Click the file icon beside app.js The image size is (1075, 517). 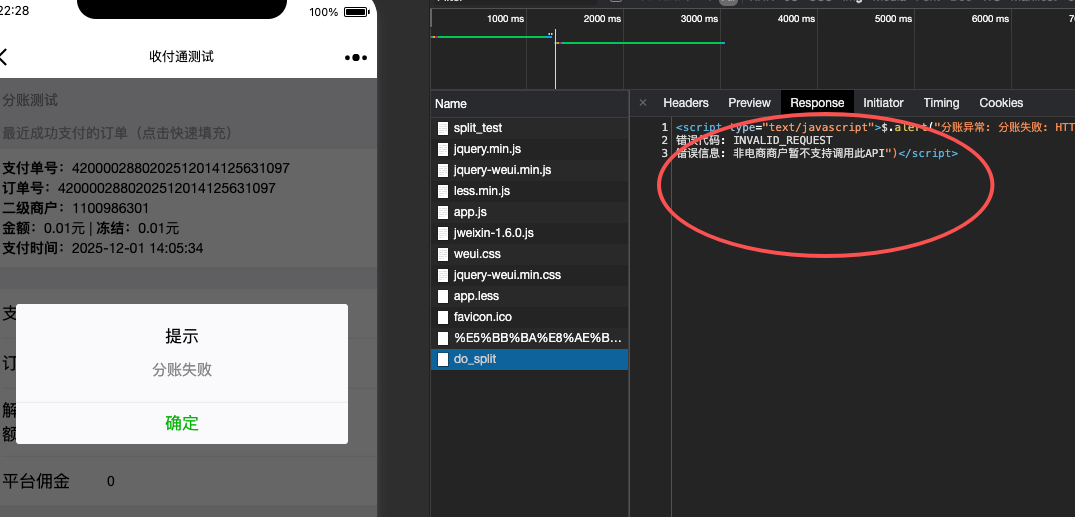[x=443, y=212]
